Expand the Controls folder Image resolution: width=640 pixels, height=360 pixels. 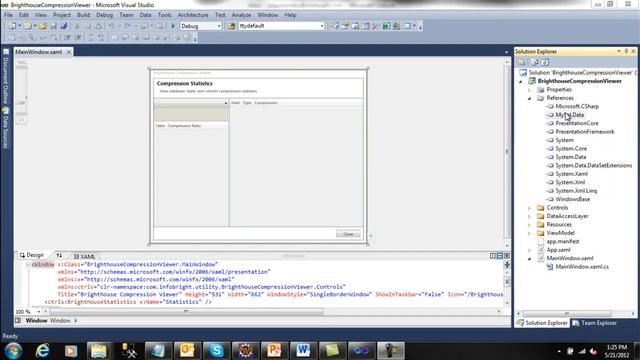pos(530,208)
